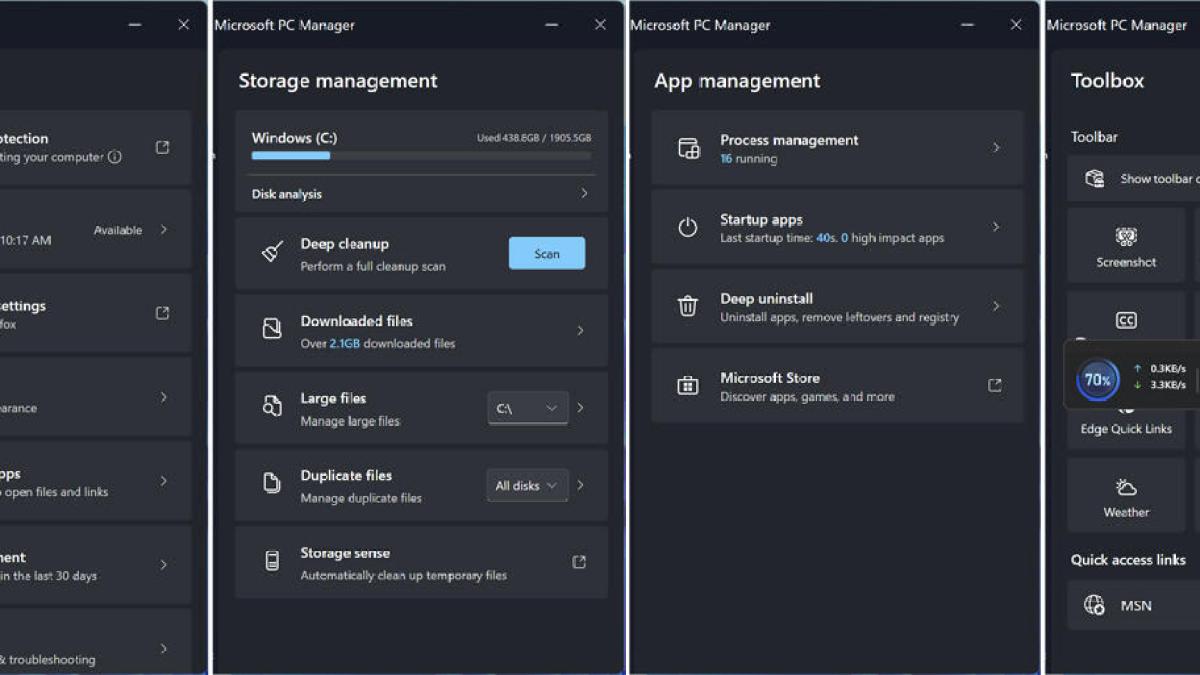The image size is (1200, 675).
Task: Click 'Uninstall apps, remove leftovers and registry' text
Action: tap(839, 318)
